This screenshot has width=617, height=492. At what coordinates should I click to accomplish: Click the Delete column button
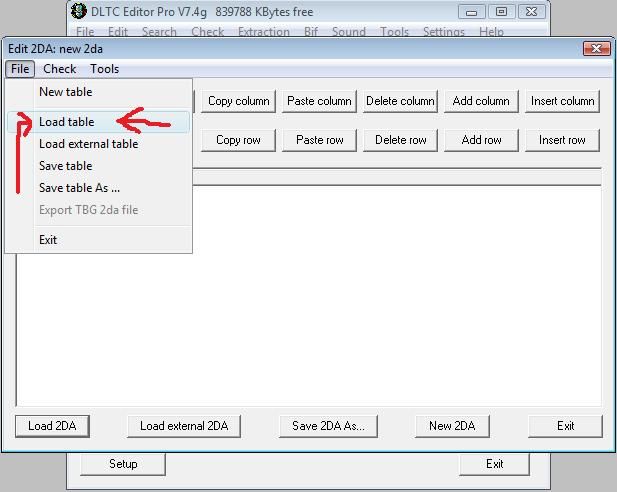point(400,101)
